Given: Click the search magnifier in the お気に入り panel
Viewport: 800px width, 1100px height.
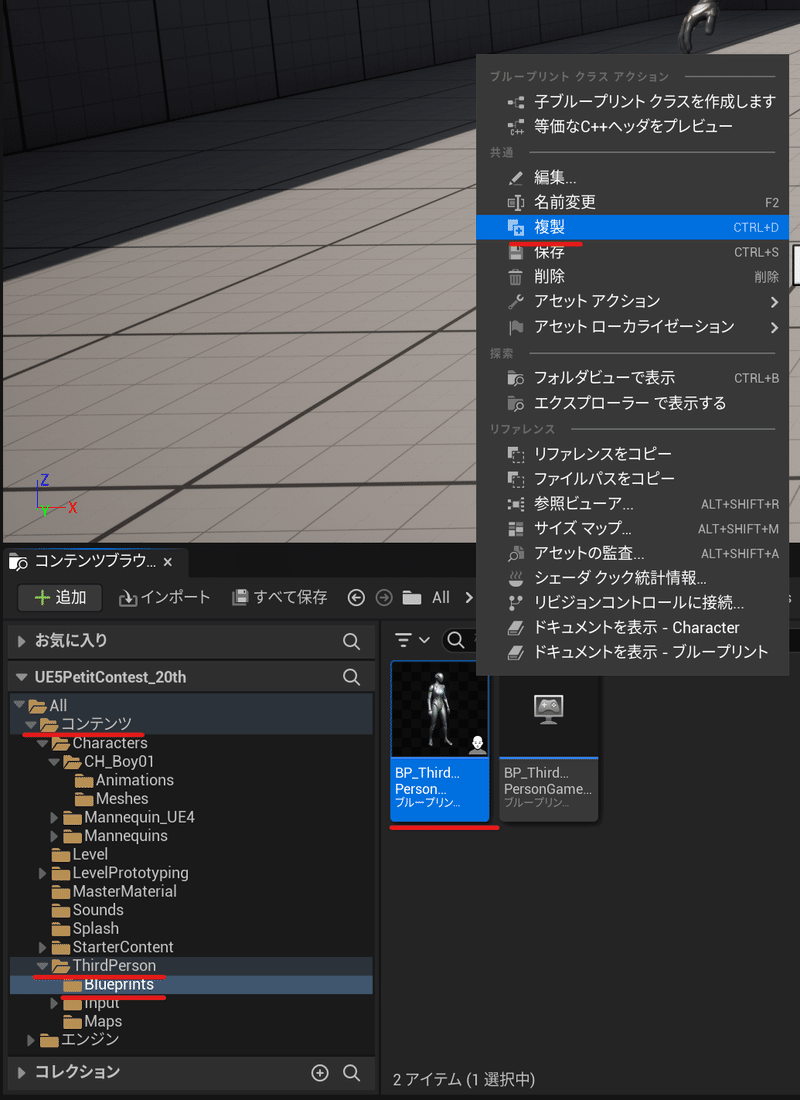Looking at the screenshot, I should pyautogui.click(x=350, y=641).
